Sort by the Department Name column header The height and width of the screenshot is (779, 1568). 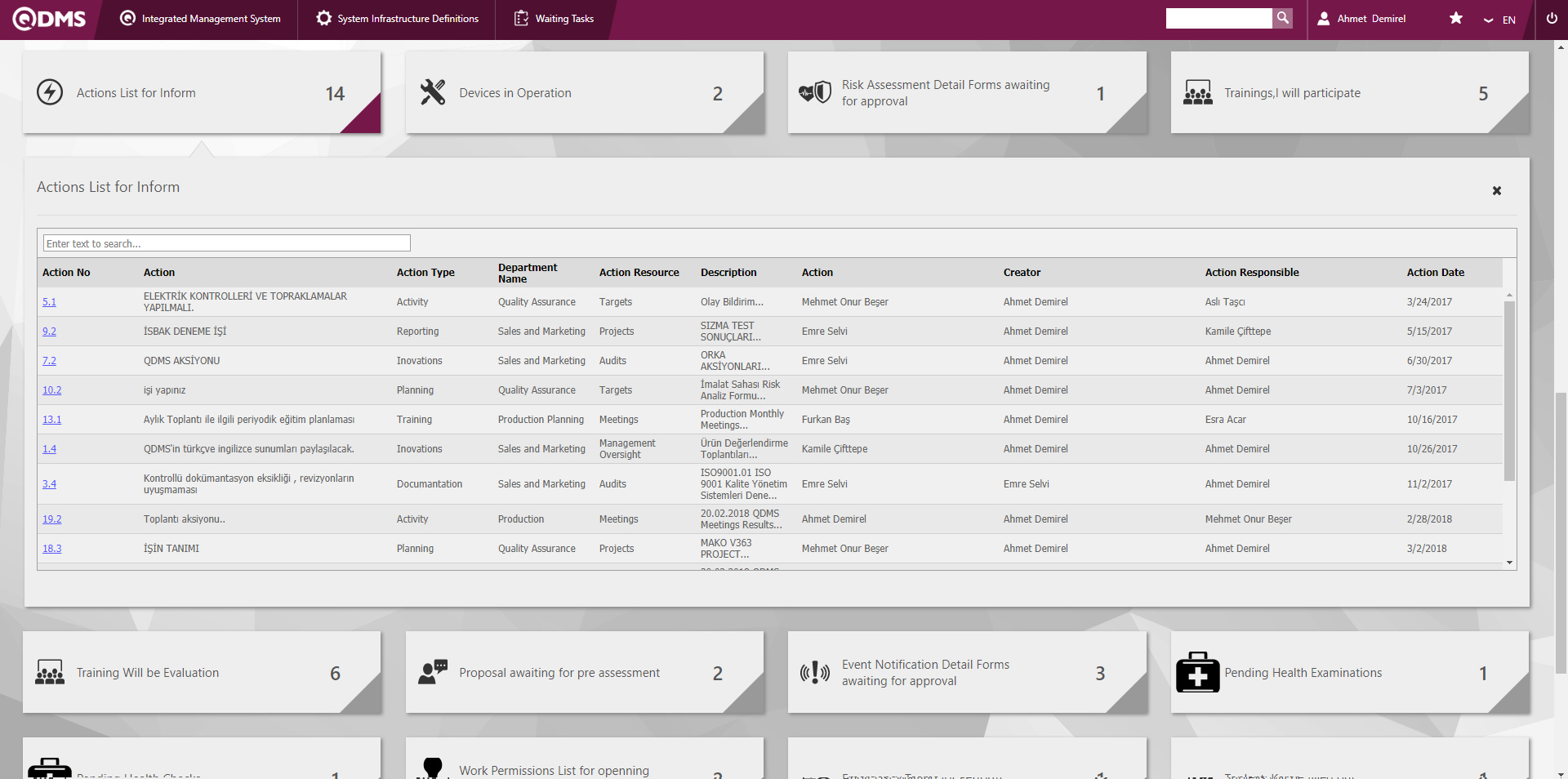pos(528,273)
